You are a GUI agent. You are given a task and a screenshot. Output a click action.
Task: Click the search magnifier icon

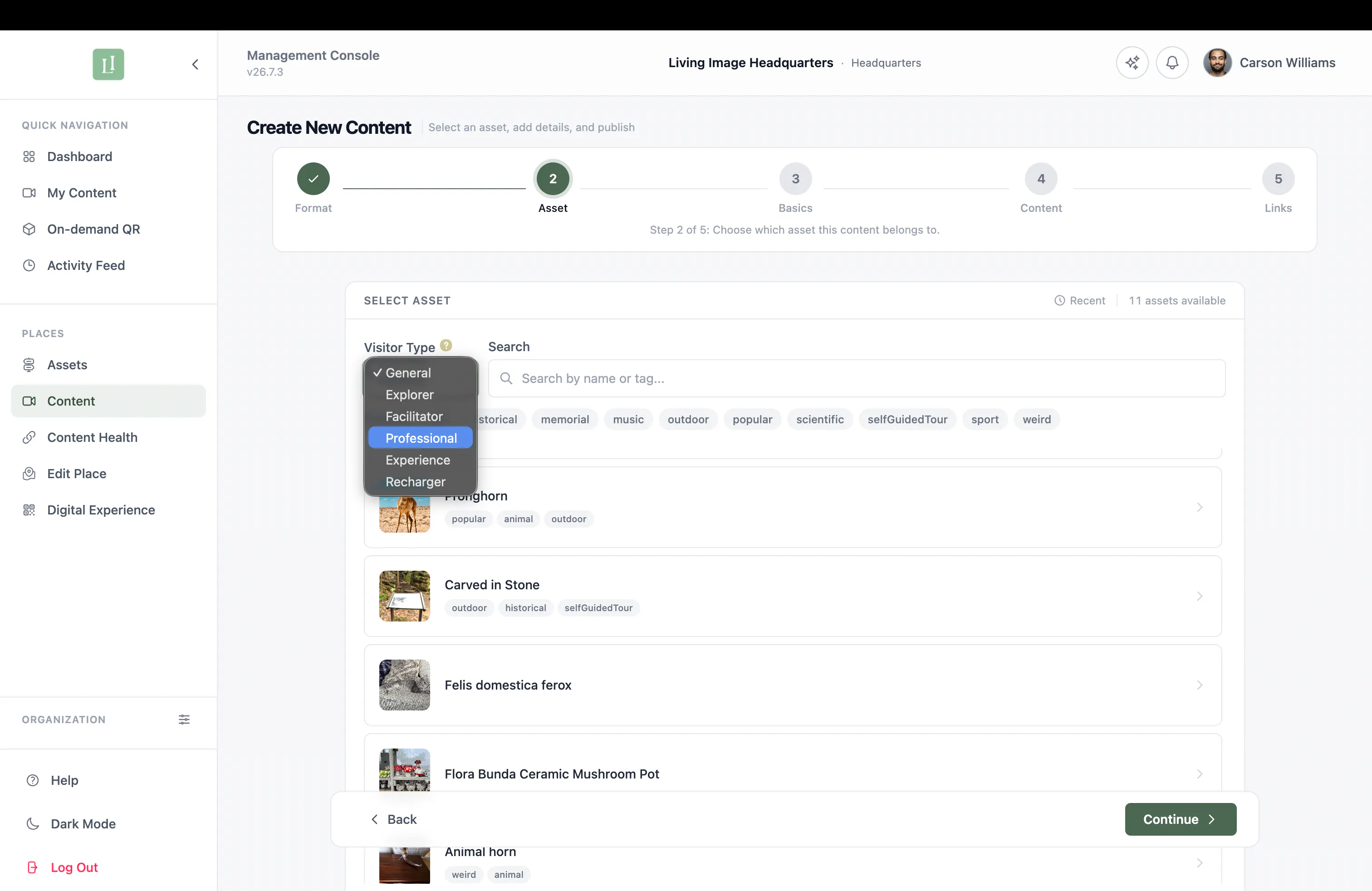click(506, 379)
